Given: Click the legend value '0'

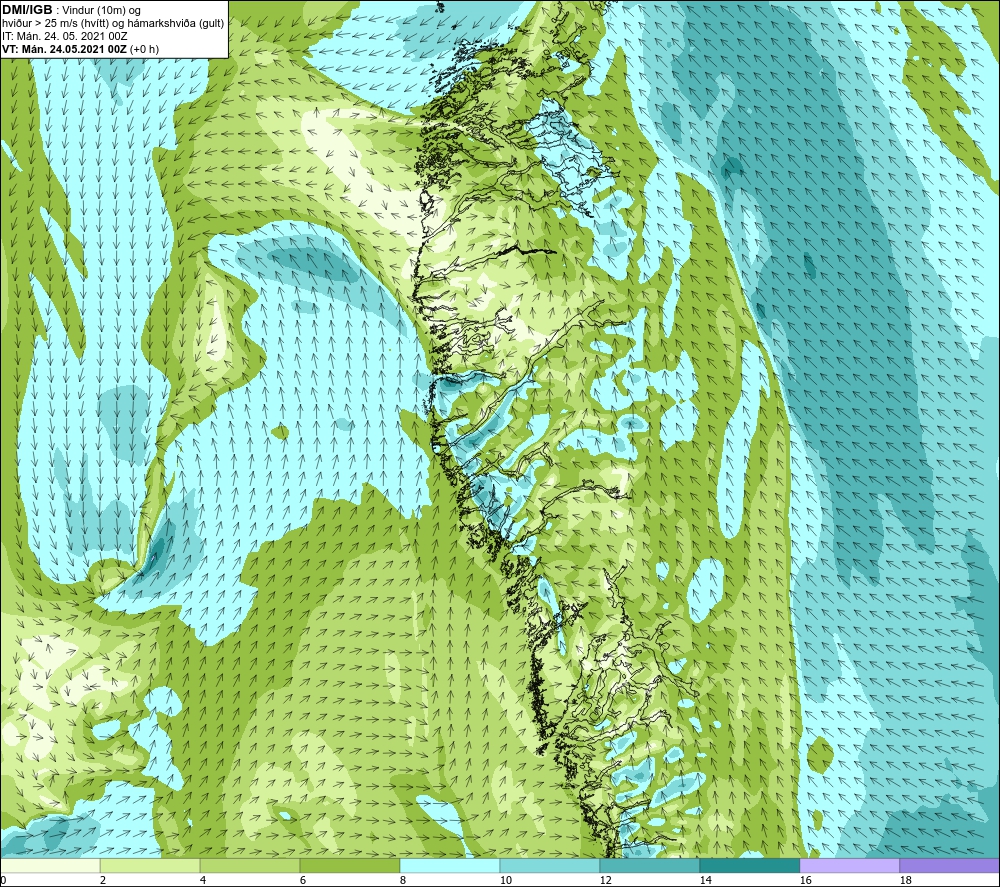Looking at the screenshot, I should (3, 881).
